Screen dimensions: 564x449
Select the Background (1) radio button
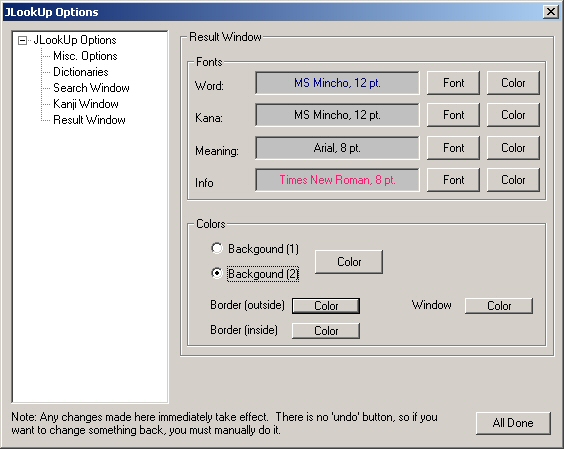[217, 248]
